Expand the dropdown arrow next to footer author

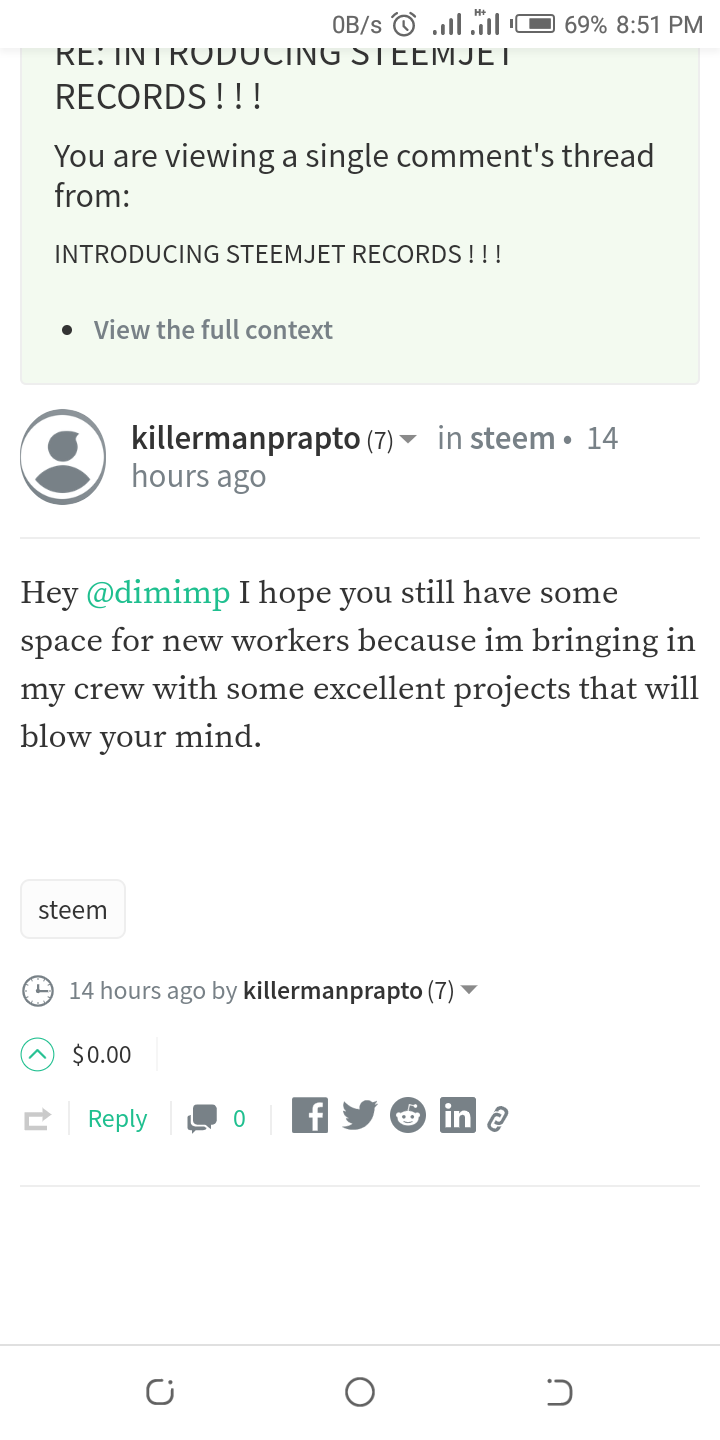tap(469, 991)
